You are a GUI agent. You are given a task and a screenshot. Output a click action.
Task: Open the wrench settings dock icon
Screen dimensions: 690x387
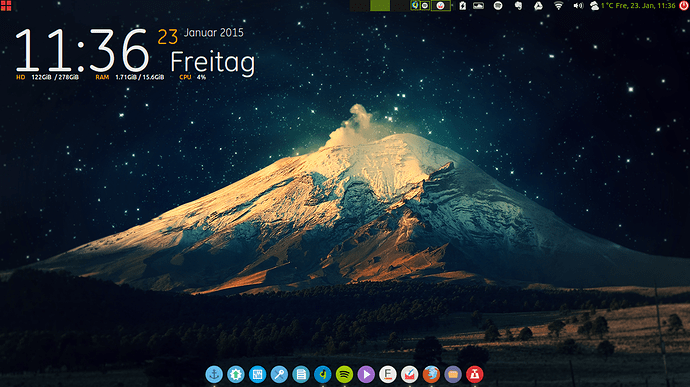pyautogui.click(x=279, y=374)
